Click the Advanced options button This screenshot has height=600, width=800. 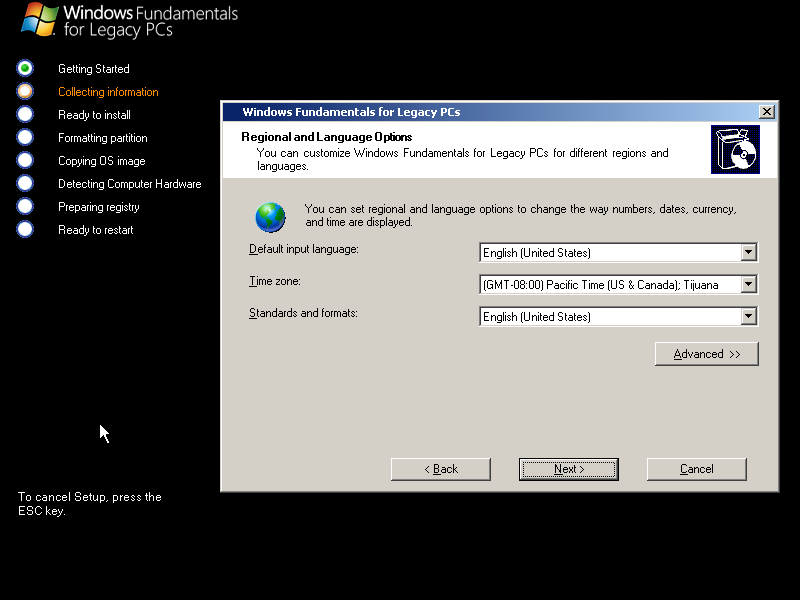point(706,353)
